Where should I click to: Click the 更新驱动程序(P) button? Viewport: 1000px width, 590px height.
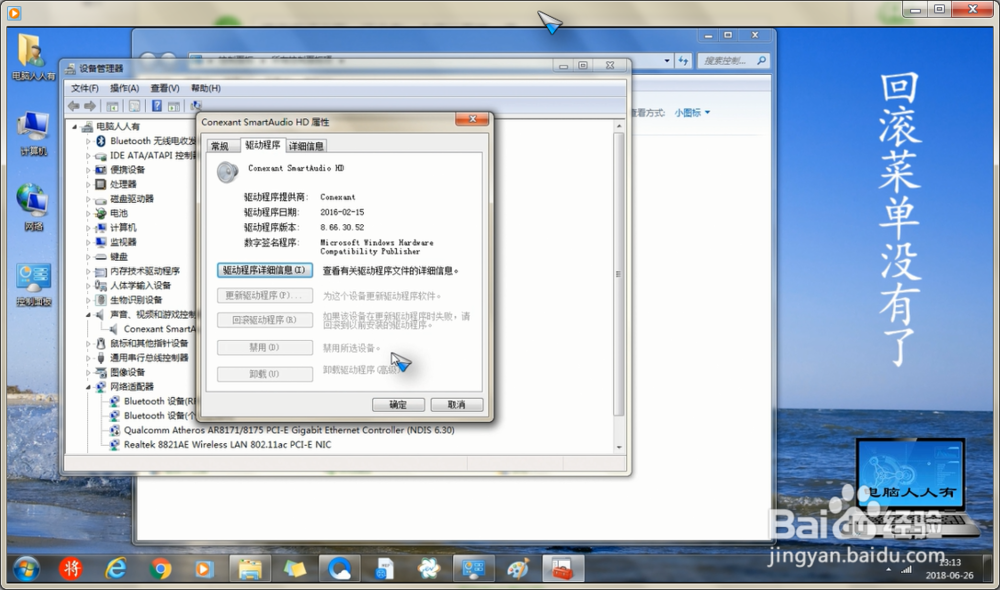coord(265,295)
